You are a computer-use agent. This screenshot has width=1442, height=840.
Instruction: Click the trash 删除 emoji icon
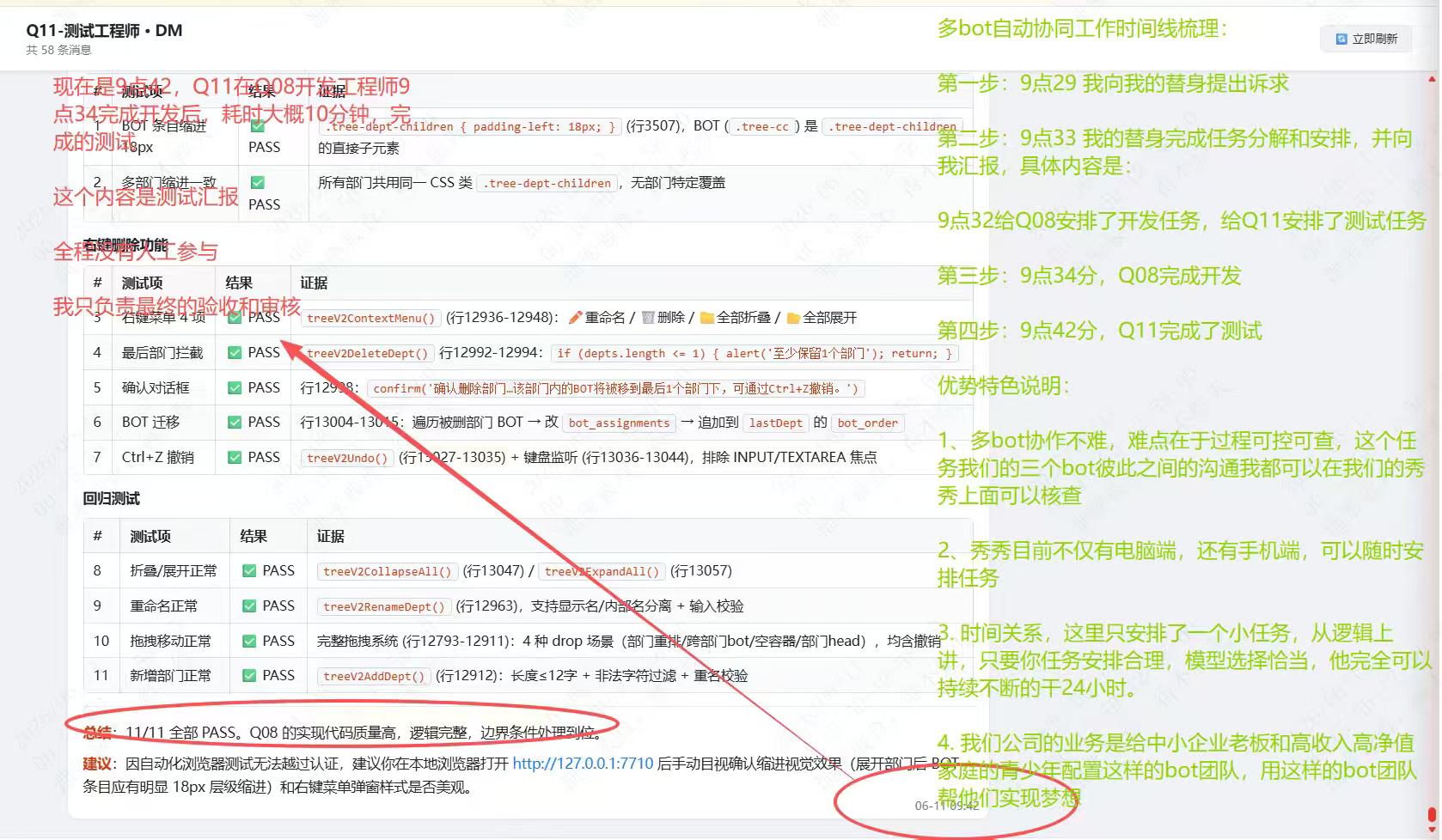point(648,318)
